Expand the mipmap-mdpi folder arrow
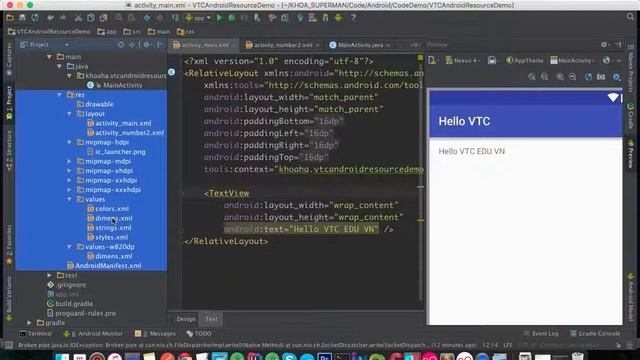This screenshot has width=640, height=360. pyautogui.click(x=70, y=161)
